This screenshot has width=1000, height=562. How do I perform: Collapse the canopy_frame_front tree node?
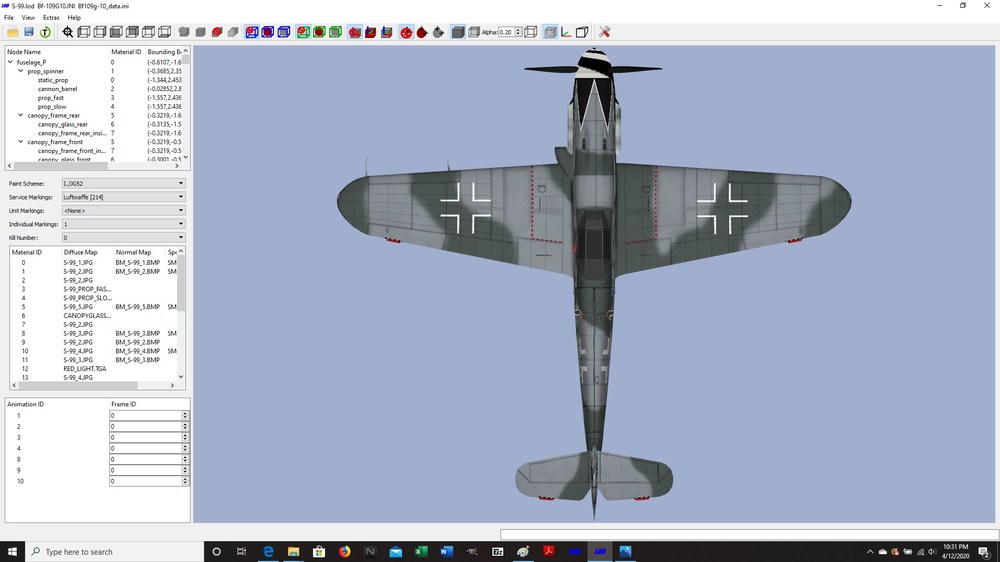(20, 142)
